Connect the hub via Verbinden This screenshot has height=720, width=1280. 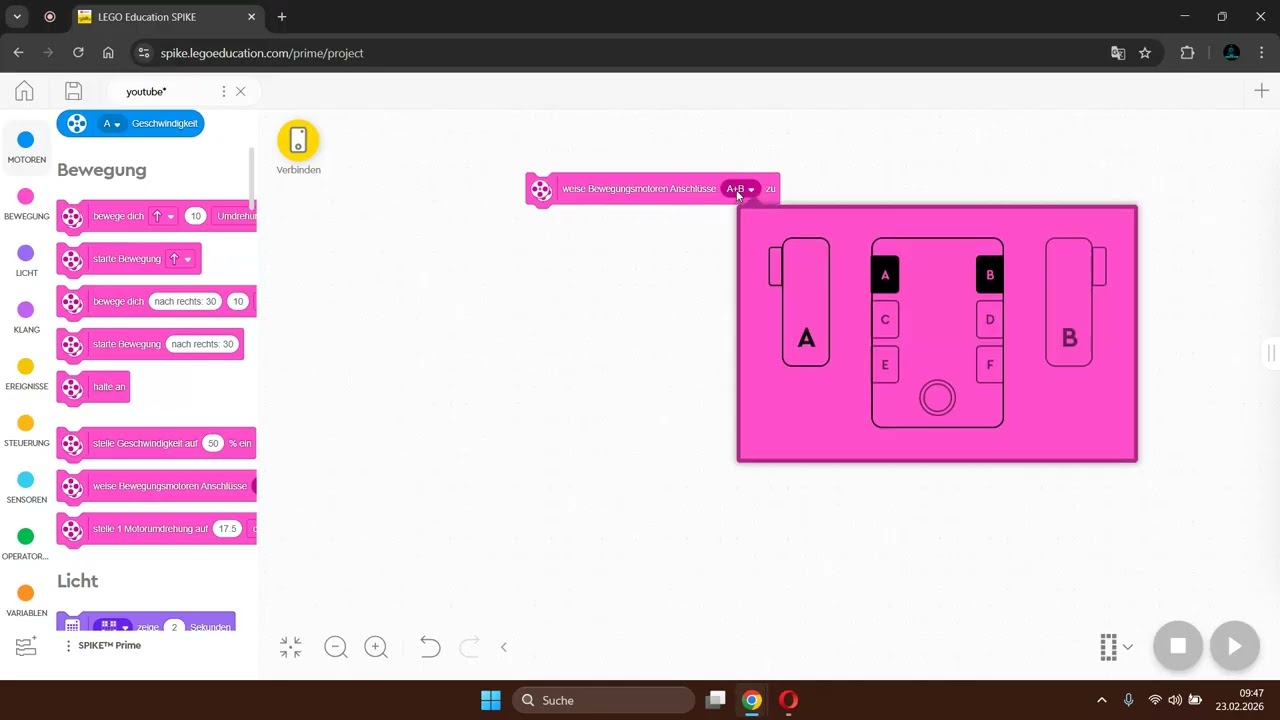pos(298,141)
